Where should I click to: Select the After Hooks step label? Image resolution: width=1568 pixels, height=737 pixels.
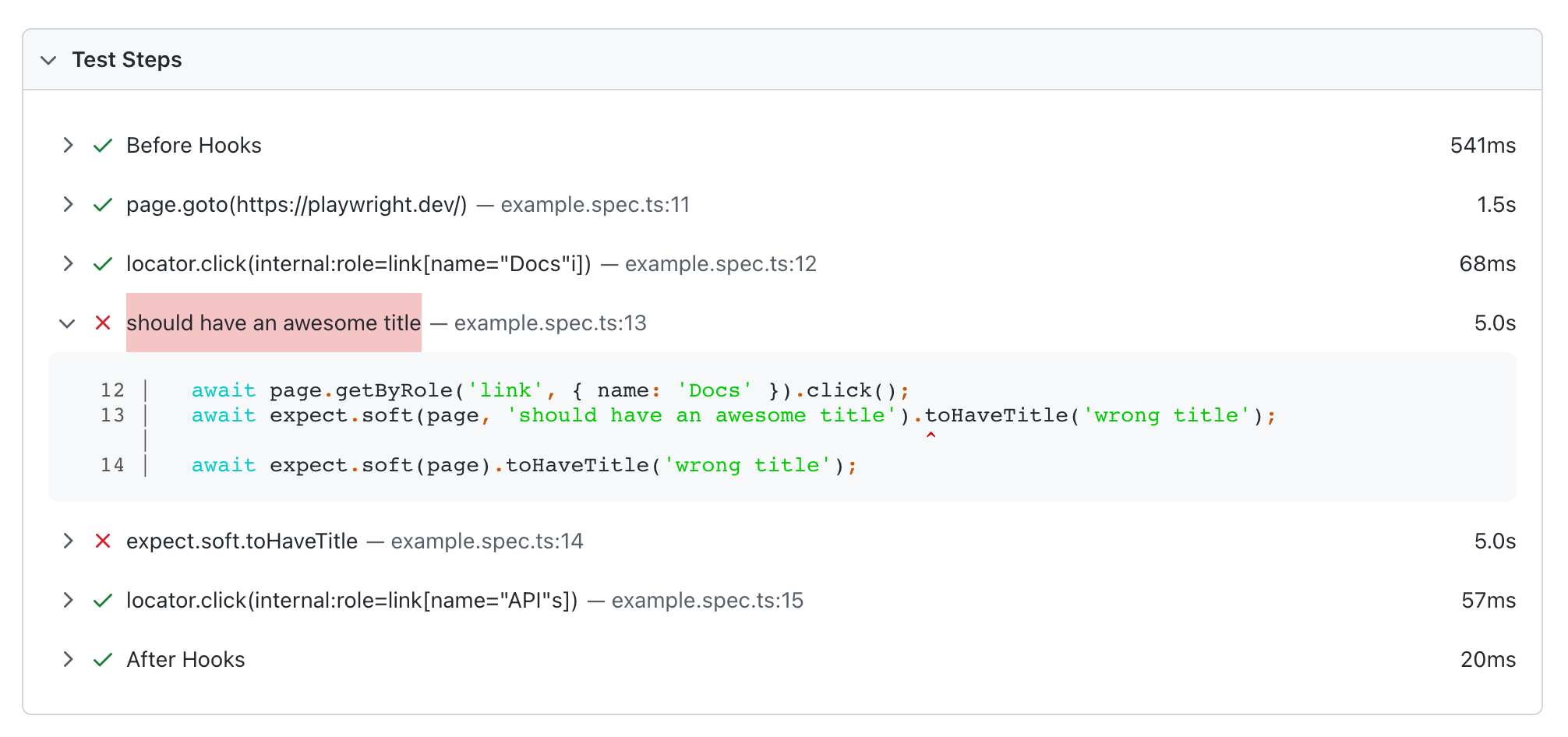coord(185,660)
